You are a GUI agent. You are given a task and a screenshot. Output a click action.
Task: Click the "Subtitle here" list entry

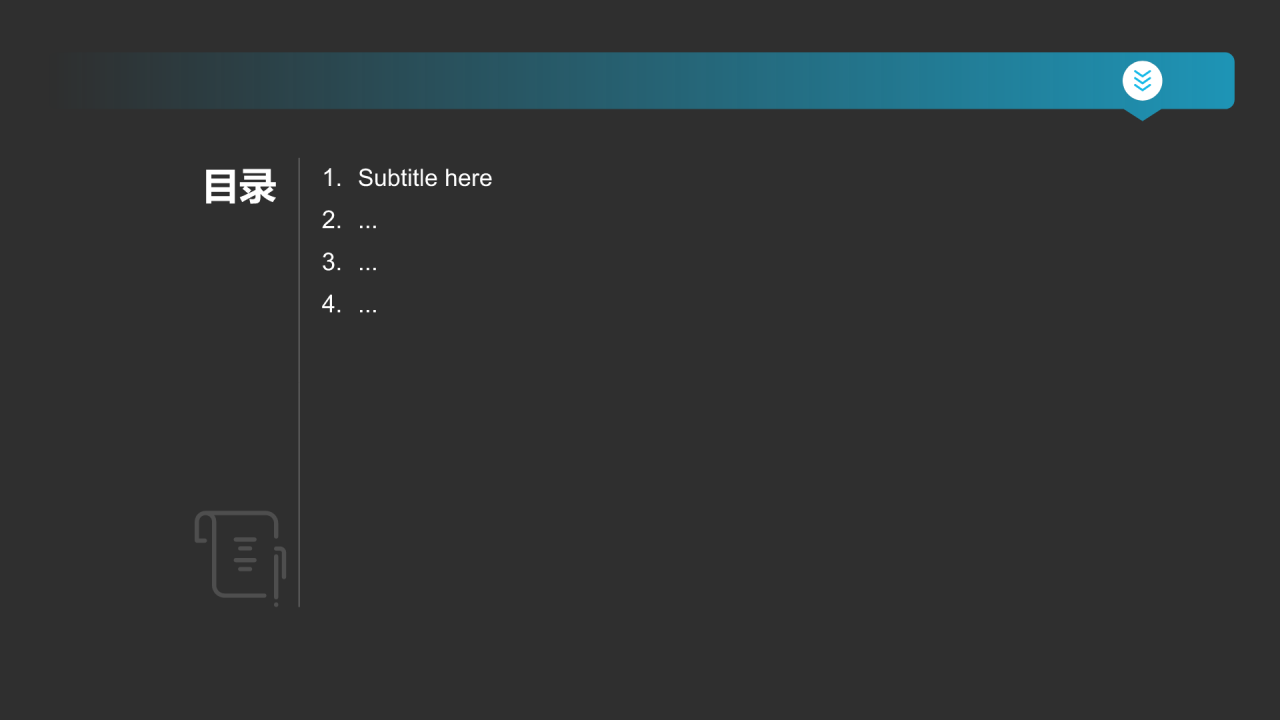[425, 178]
